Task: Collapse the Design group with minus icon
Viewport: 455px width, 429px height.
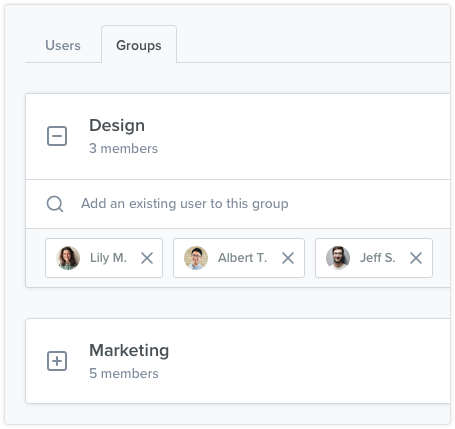Action: 57,136
